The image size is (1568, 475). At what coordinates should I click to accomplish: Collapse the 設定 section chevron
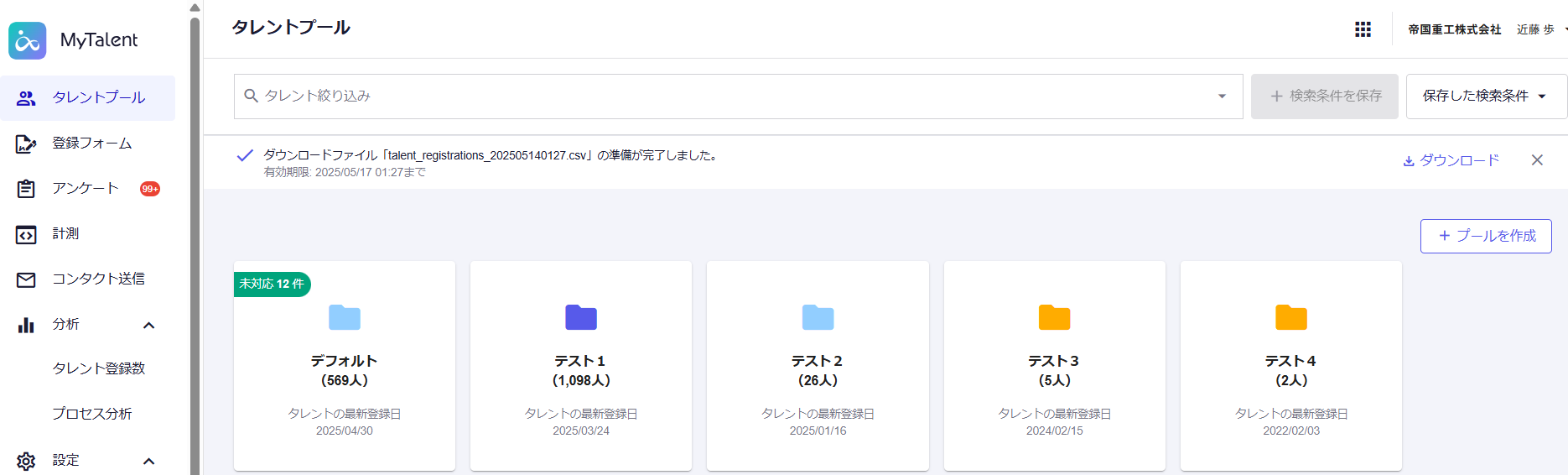pyautogui.click(x=148, y=461)
